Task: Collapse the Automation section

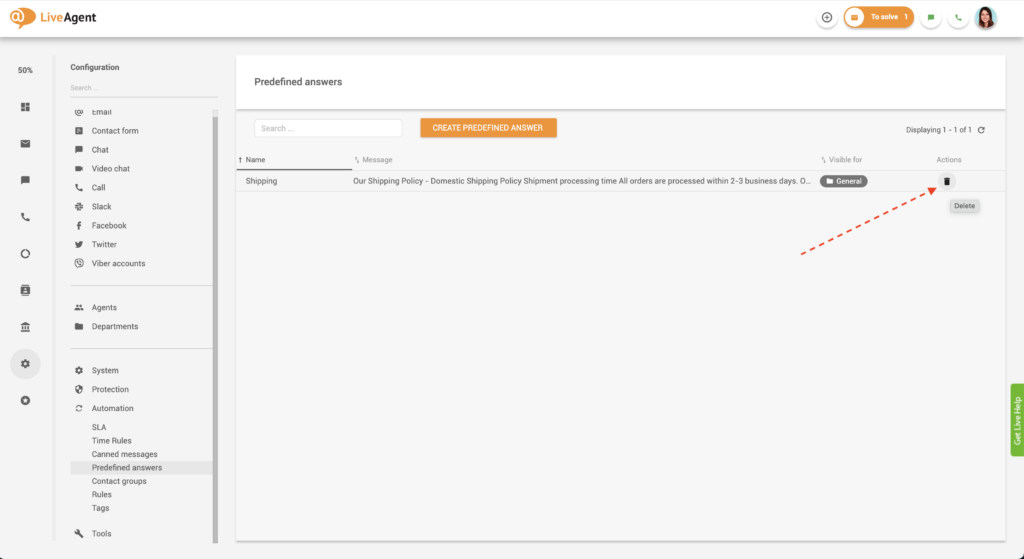Action: coord(112,408)
